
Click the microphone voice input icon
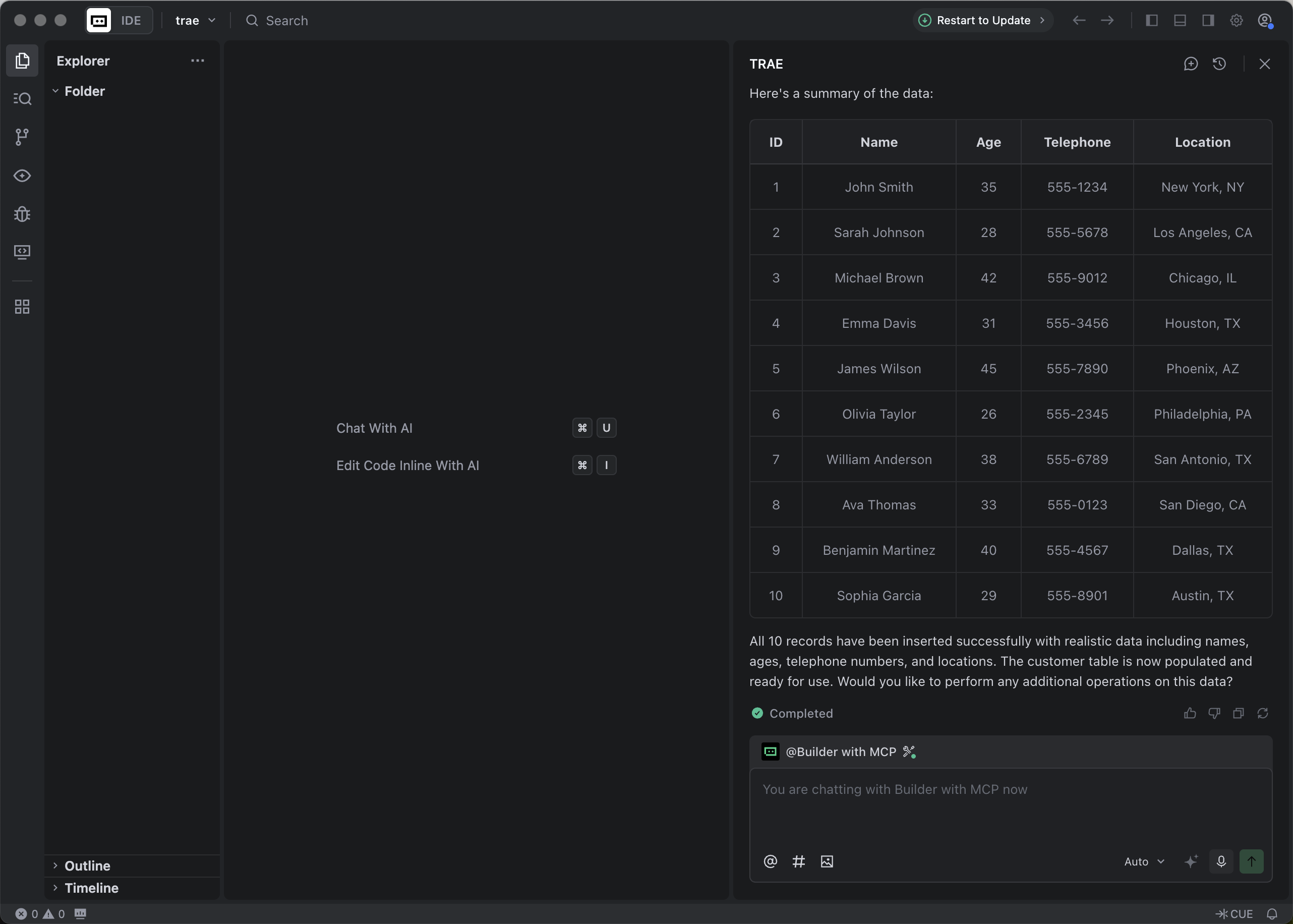pos(1221,861)
